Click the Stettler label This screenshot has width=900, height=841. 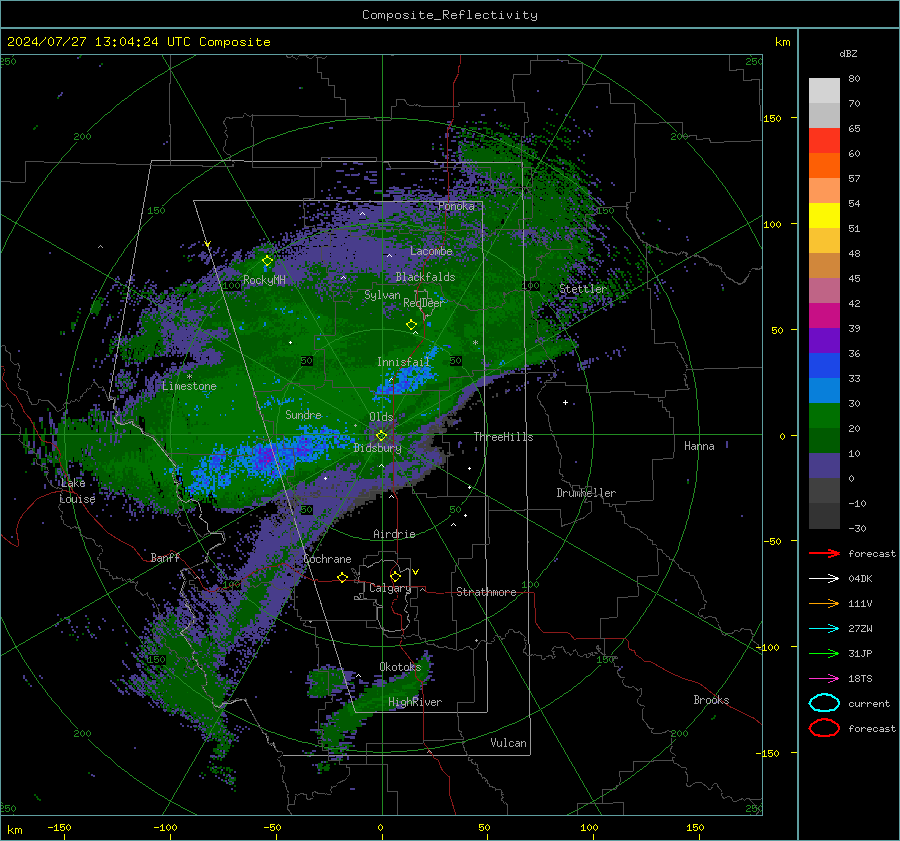(x=583, y=289)
